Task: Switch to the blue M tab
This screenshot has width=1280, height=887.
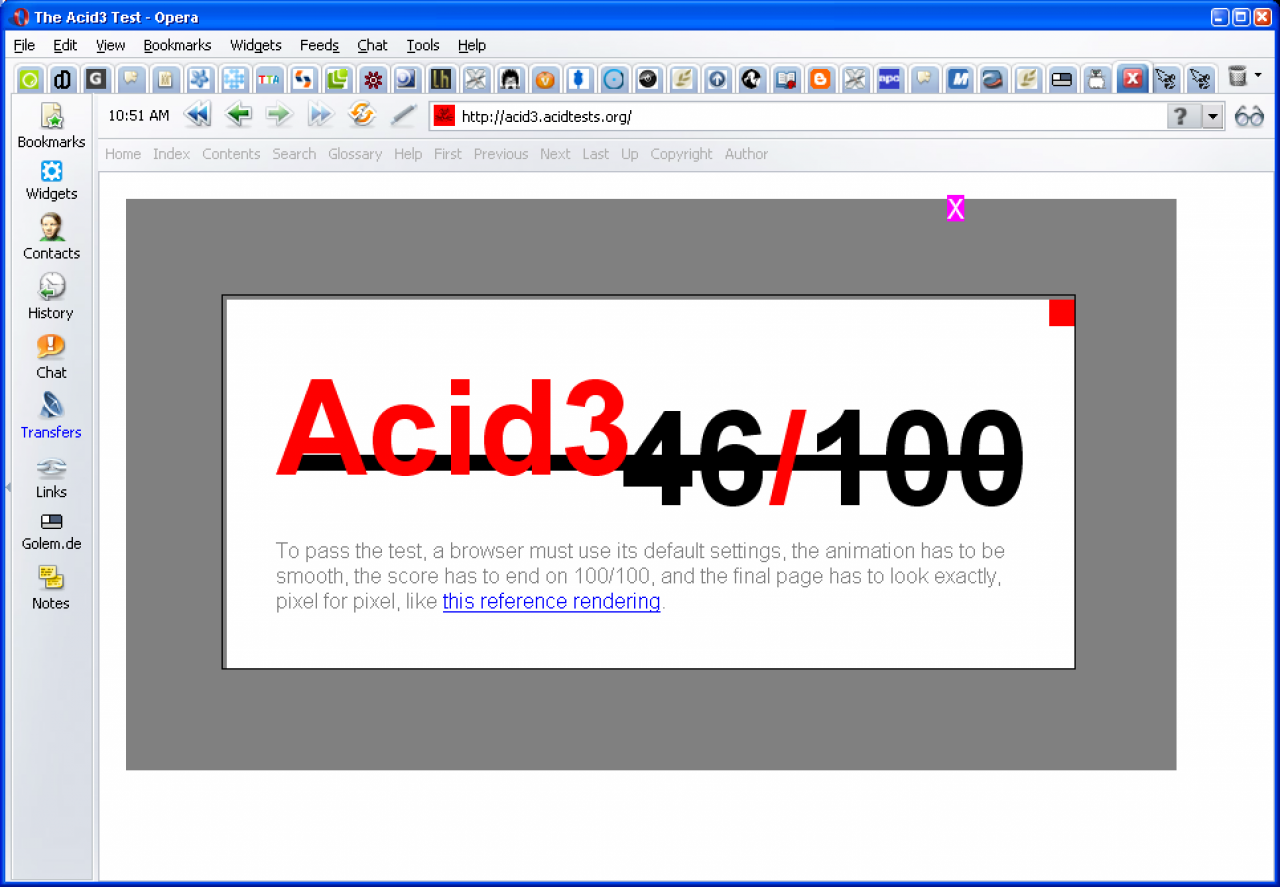Action: (958, 80)
